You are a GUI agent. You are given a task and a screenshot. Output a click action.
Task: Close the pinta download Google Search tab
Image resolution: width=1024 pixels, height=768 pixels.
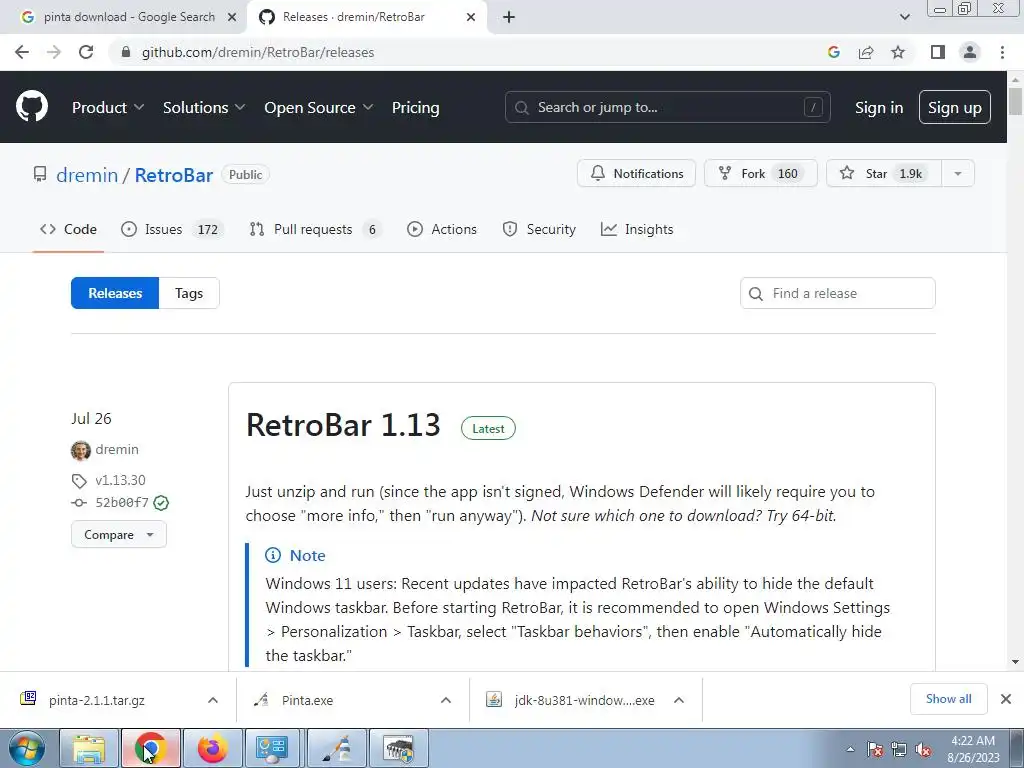232,17
